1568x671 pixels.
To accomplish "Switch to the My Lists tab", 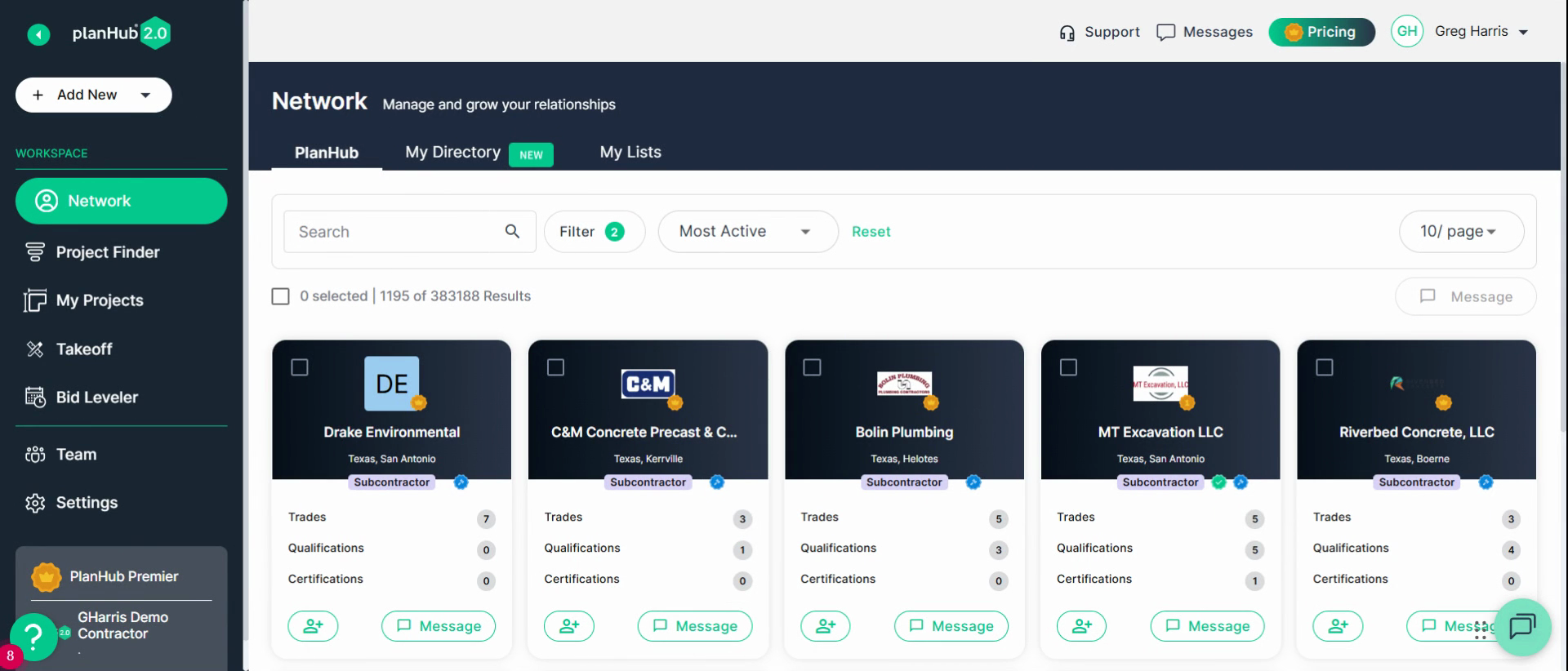I will click(x=630, y=153).
